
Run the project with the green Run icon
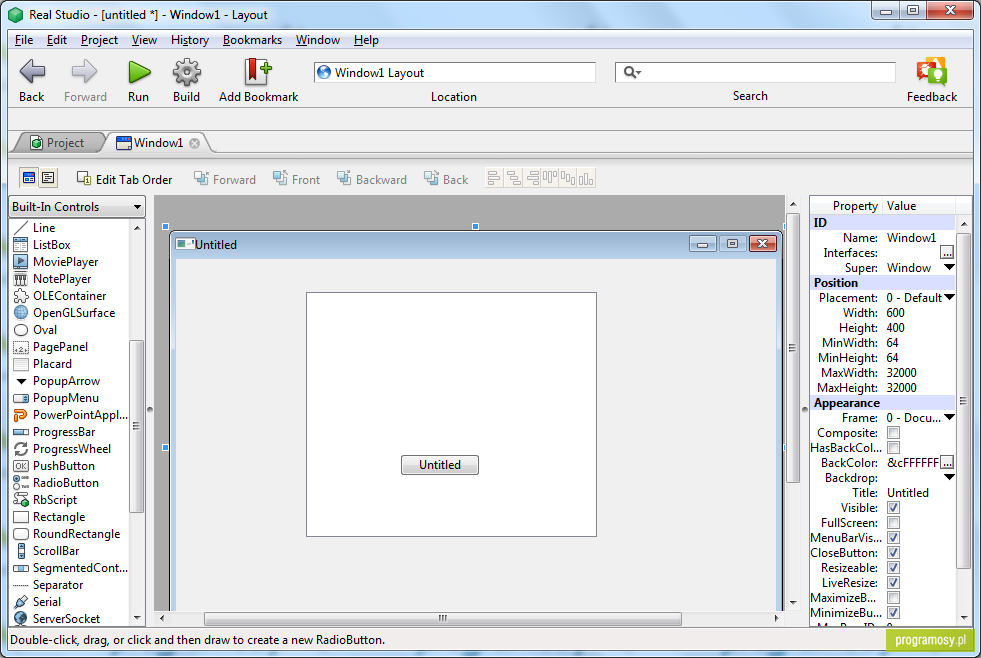pos(139,73)
